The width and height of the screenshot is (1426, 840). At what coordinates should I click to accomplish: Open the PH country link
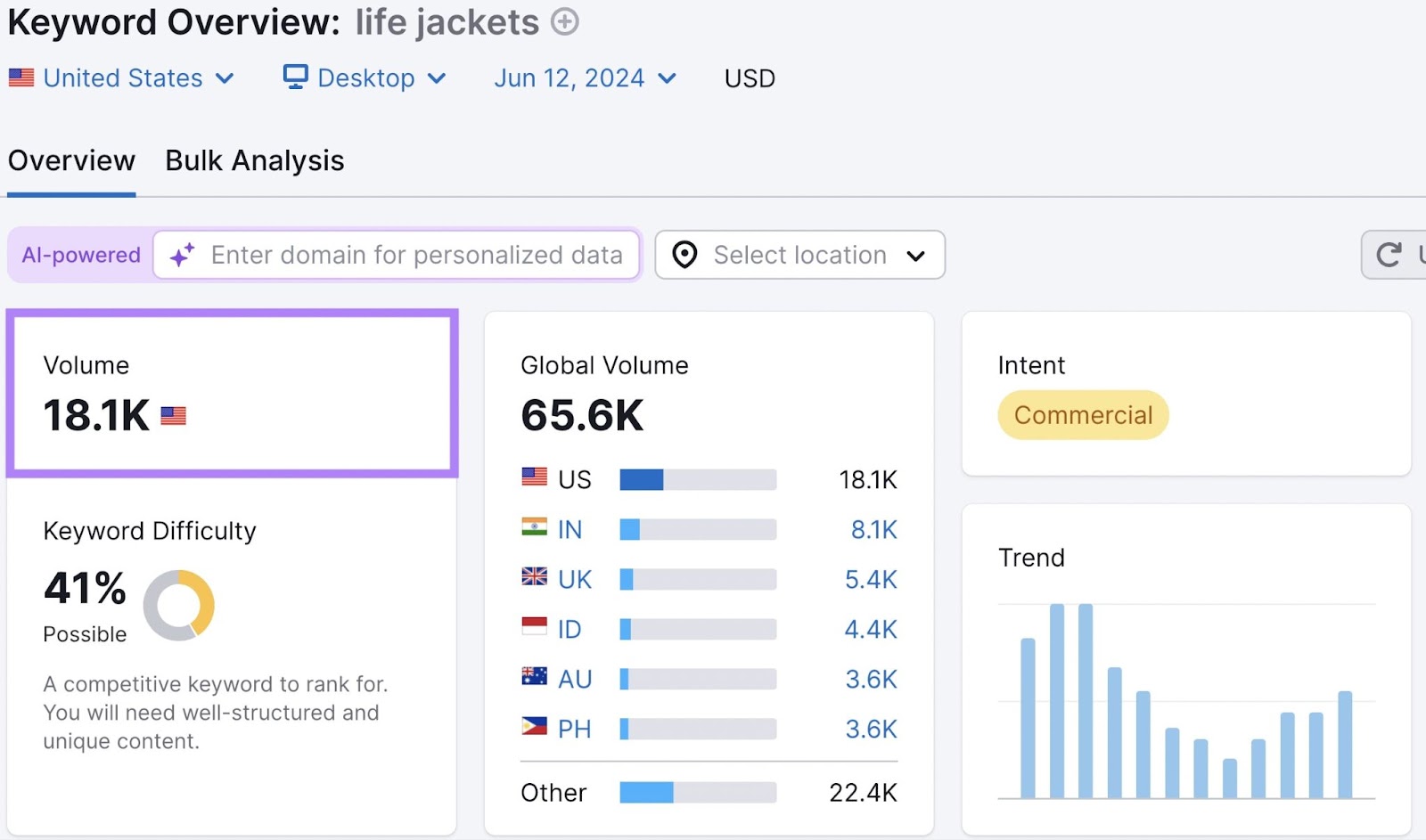coord(574,730)
